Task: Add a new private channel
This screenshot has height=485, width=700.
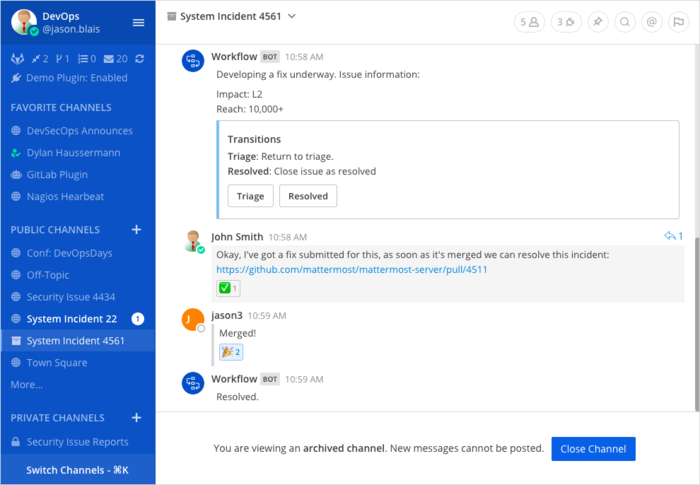Action: pos(137,417)
